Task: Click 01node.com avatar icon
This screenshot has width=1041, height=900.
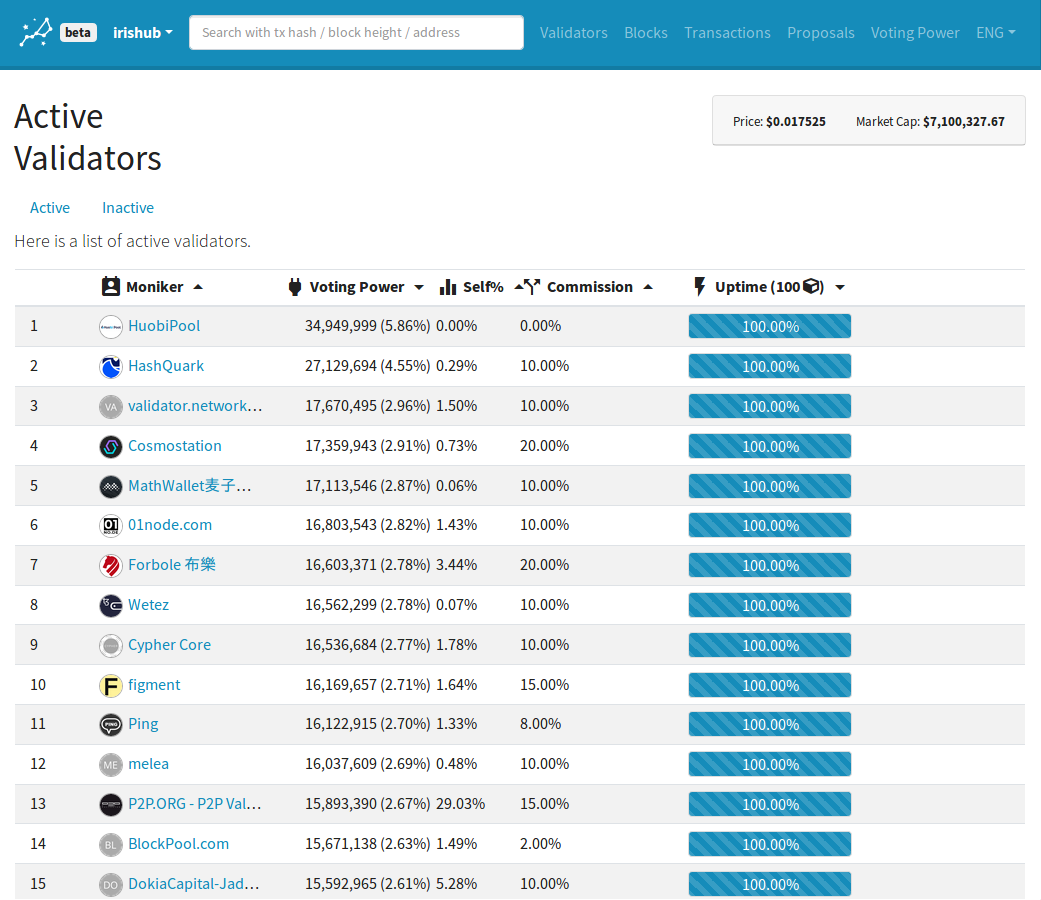Action: [111, 526]
